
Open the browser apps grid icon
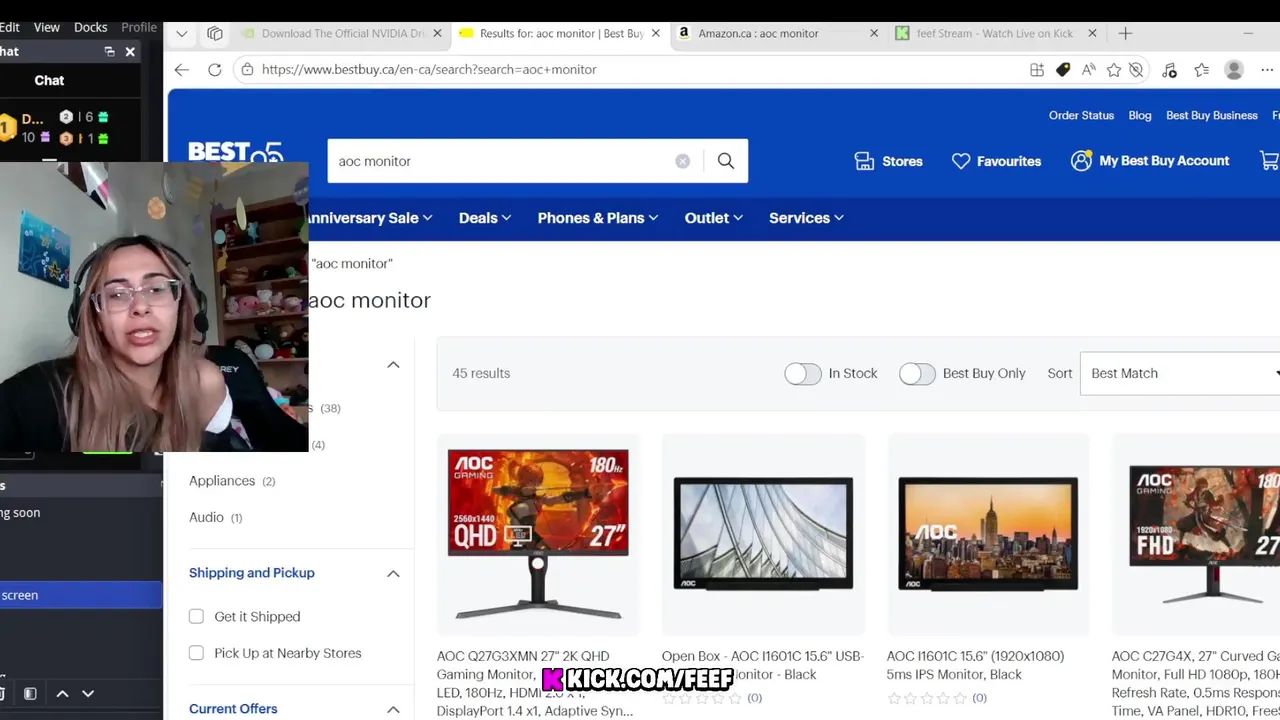pyautogui.click(x=1037, y=69)
